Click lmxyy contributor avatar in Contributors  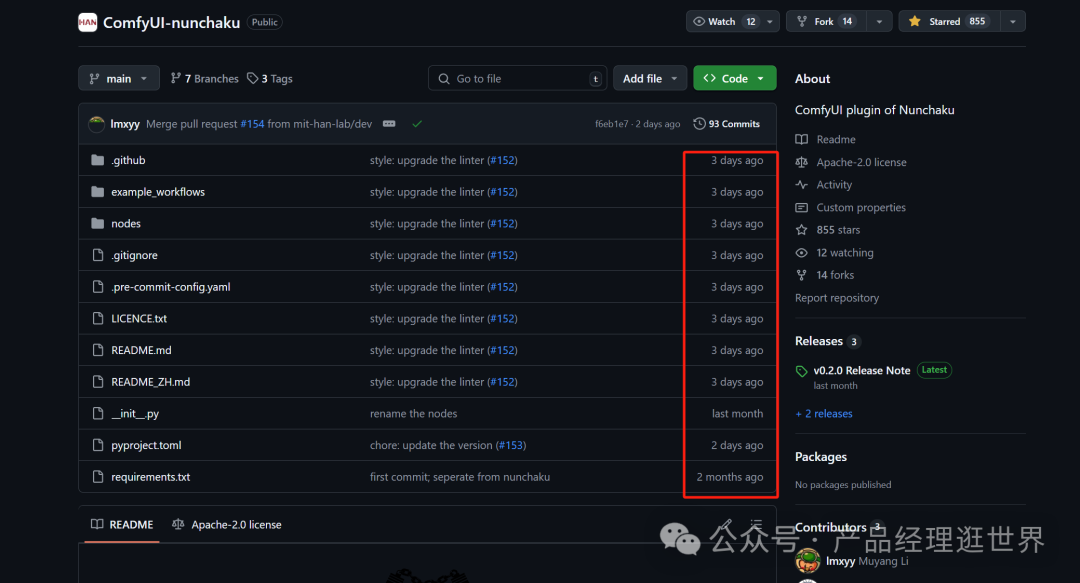pyautogui.click(x=807, y=561)
